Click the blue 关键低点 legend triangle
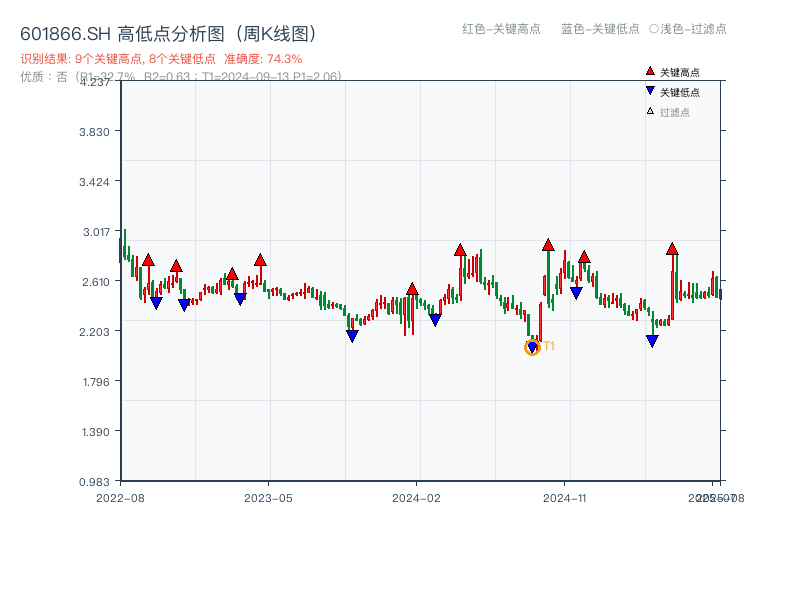Image resolution: width=800 pixels, height=600 pixels. point(650,92)
